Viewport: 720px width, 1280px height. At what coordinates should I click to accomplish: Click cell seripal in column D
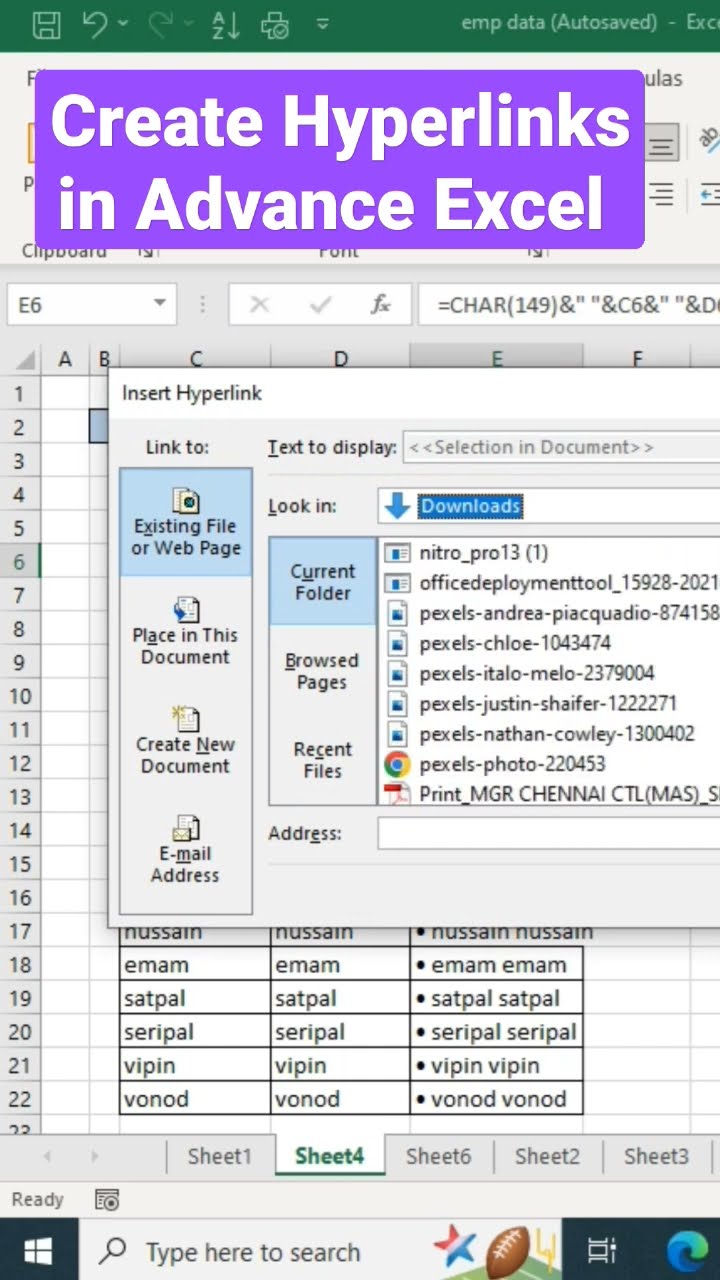(x=340, y=1032)
